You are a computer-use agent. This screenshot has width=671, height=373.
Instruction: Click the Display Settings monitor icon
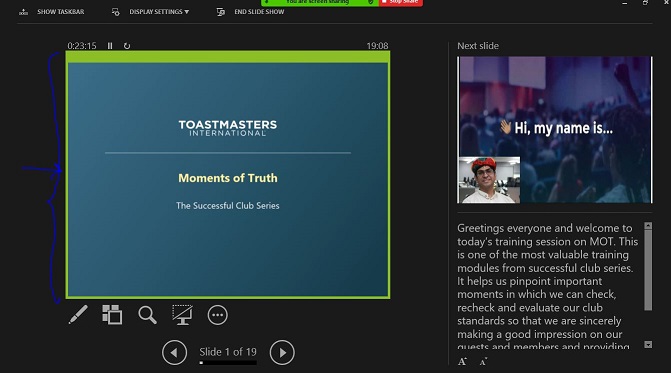(x=116, y=12)
